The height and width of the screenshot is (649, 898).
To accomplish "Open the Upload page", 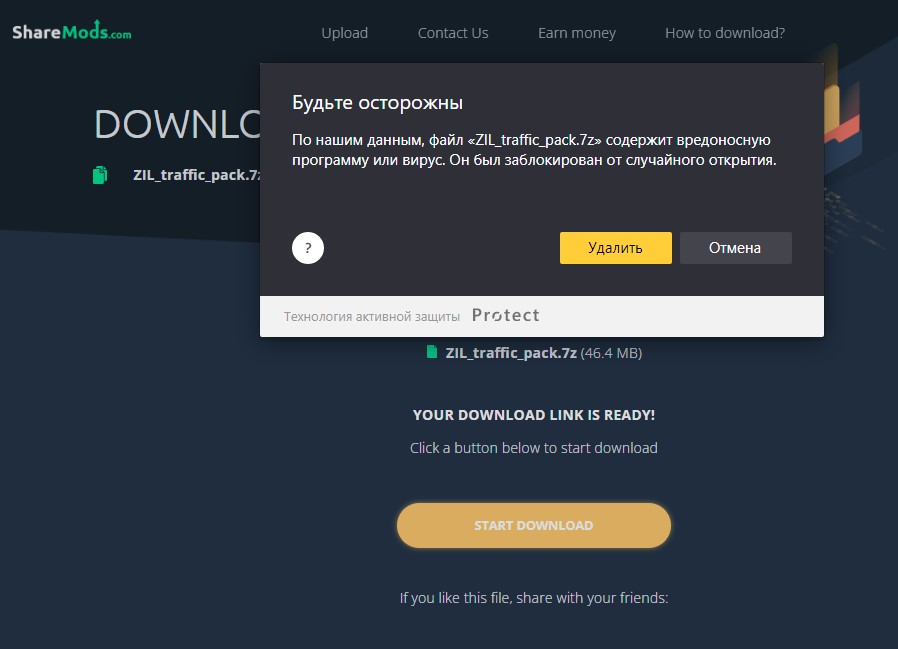I will pyautogui.click(x=345, y=33).
